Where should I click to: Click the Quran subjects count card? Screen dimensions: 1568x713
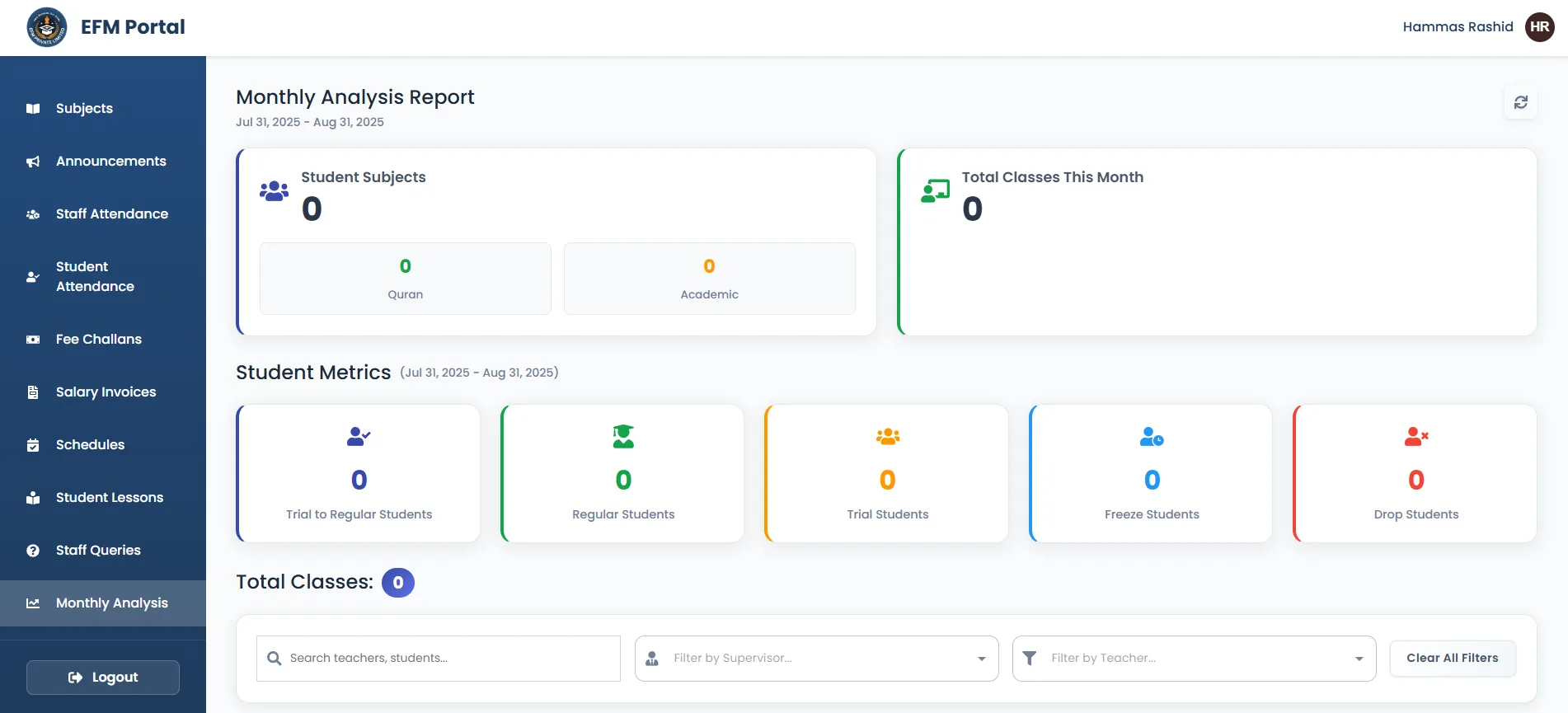coord(406,279)
